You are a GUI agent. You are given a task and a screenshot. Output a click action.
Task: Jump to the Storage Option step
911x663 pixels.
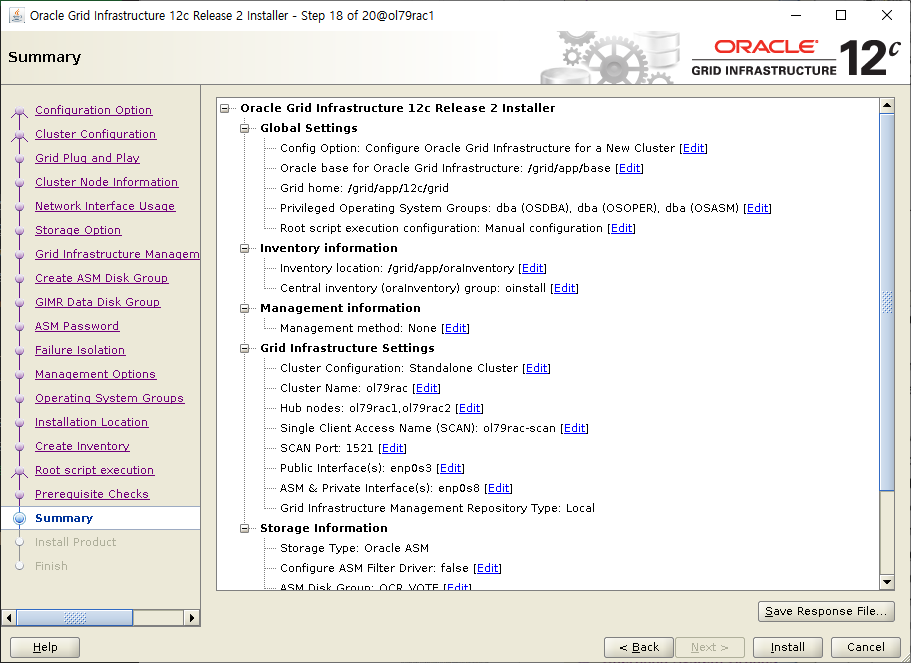coord(78,230)
